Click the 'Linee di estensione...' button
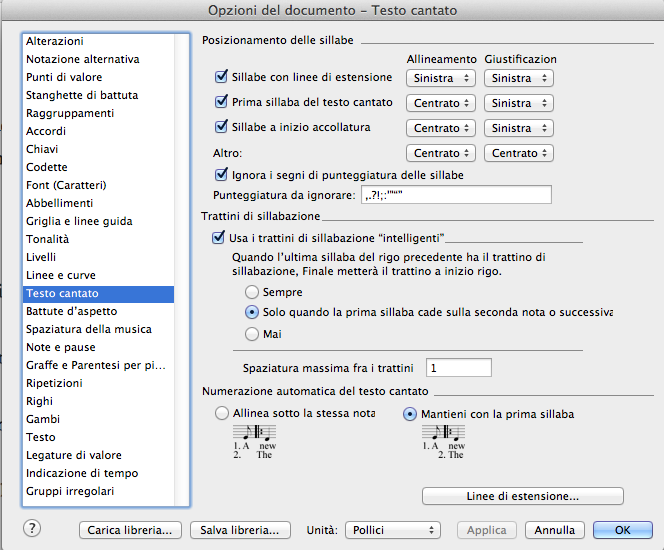The image size is (664, 550). coord(523,496)
